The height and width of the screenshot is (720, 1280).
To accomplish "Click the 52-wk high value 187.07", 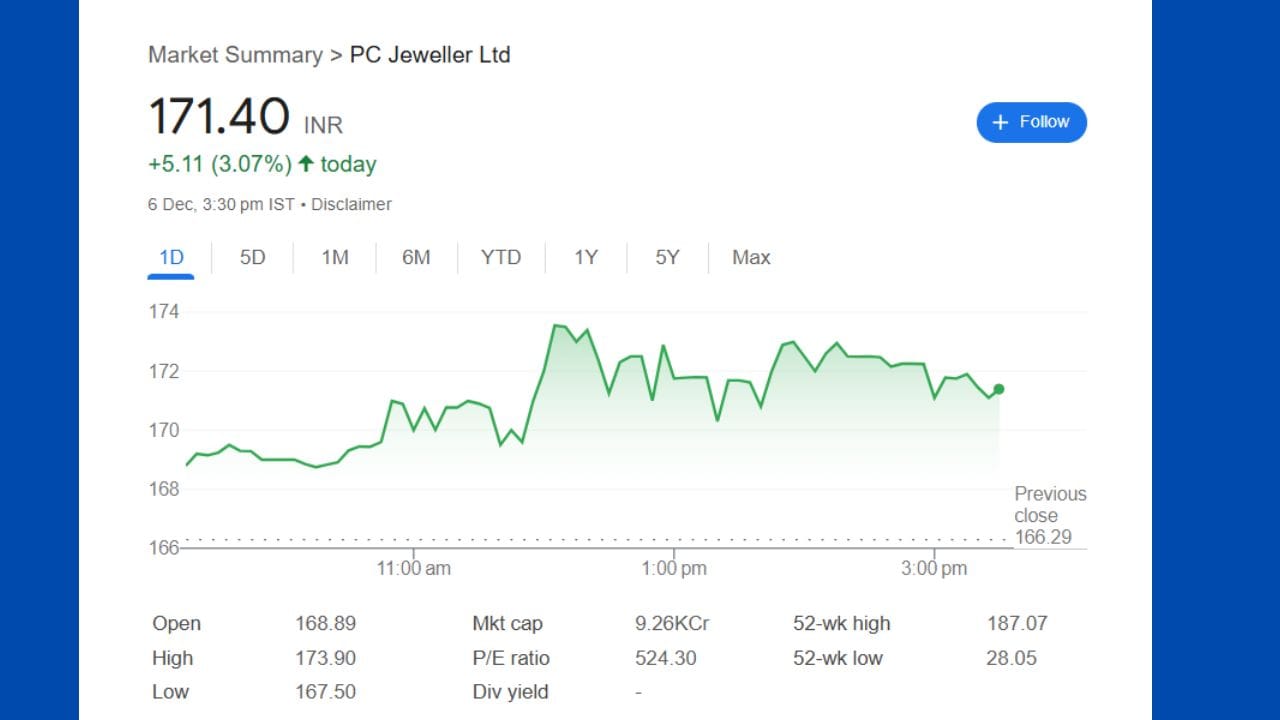I will point(1017,623).
